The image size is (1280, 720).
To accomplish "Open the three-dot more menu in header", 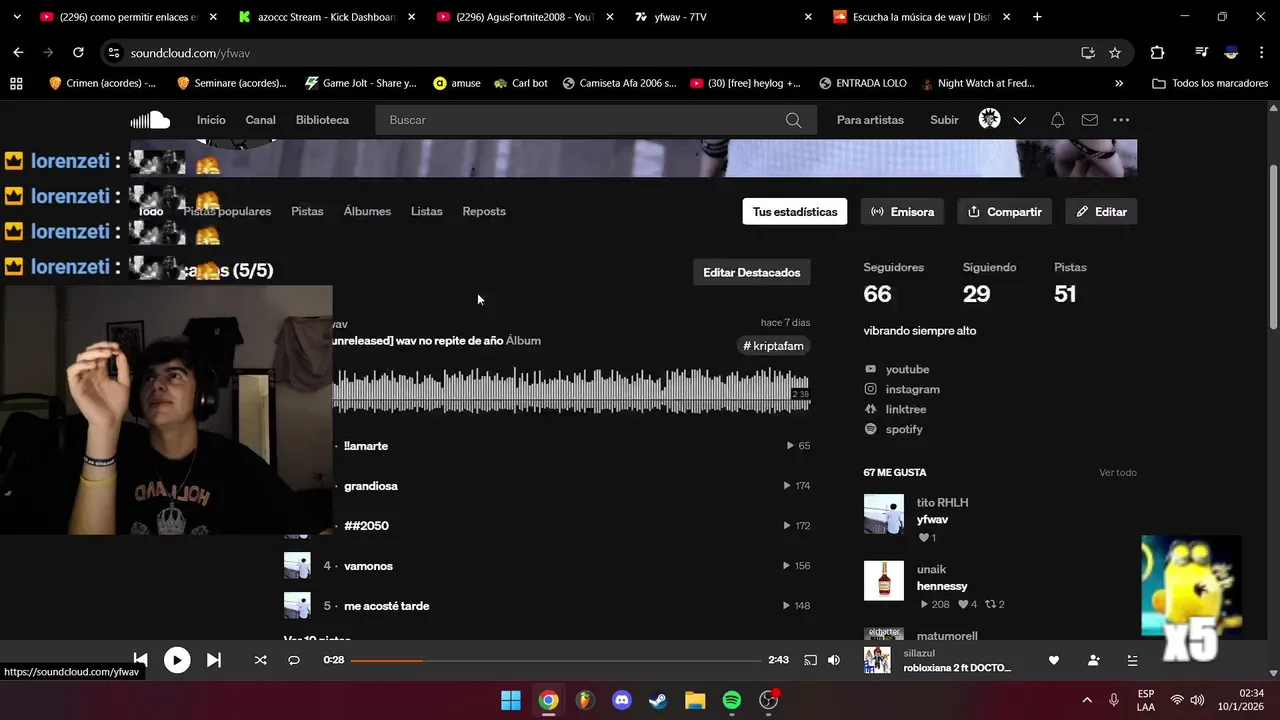I will pyautogui.click(x=1121, y=120).
